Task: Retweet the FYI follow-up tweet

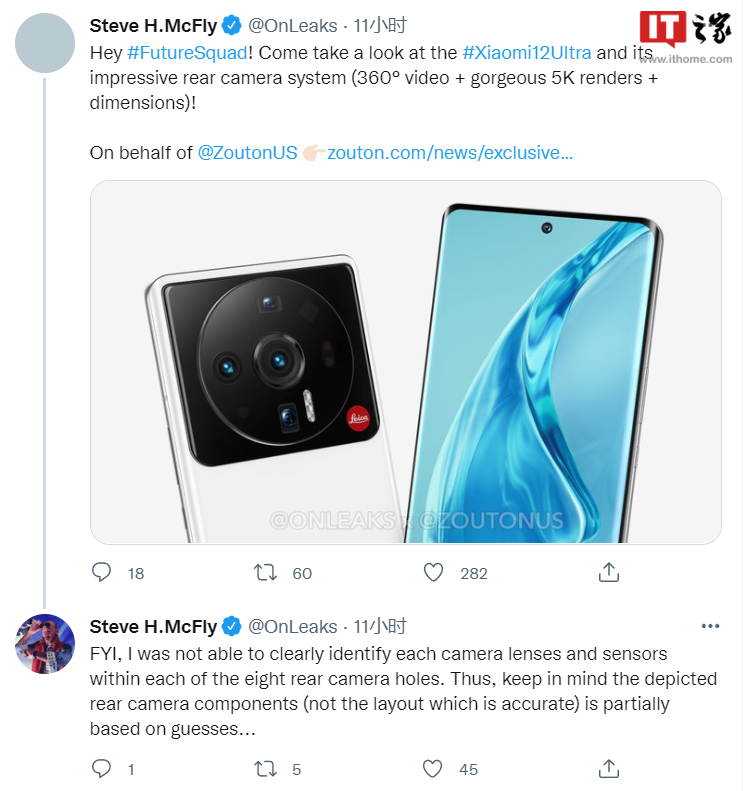Action: tap(265, 769)
